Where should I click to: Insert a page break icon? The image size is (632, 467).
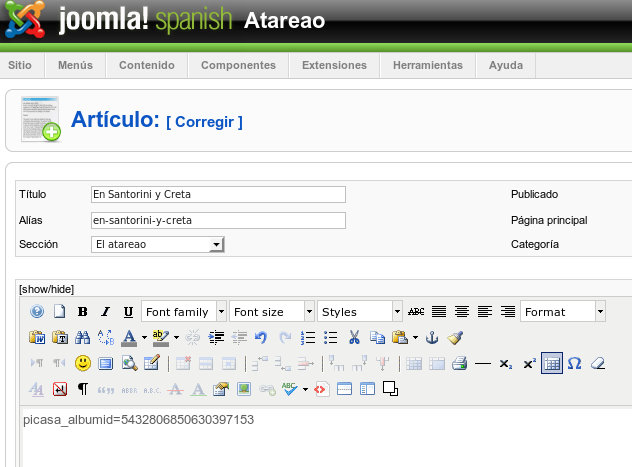tap(344, 389)
